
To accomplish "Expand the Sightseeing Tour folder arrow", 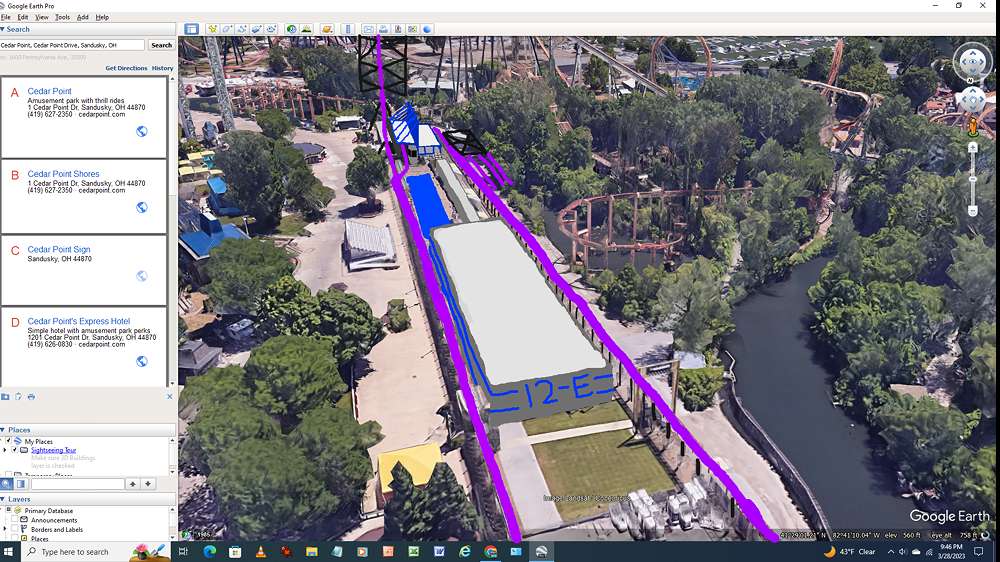I will coord(5,450).
